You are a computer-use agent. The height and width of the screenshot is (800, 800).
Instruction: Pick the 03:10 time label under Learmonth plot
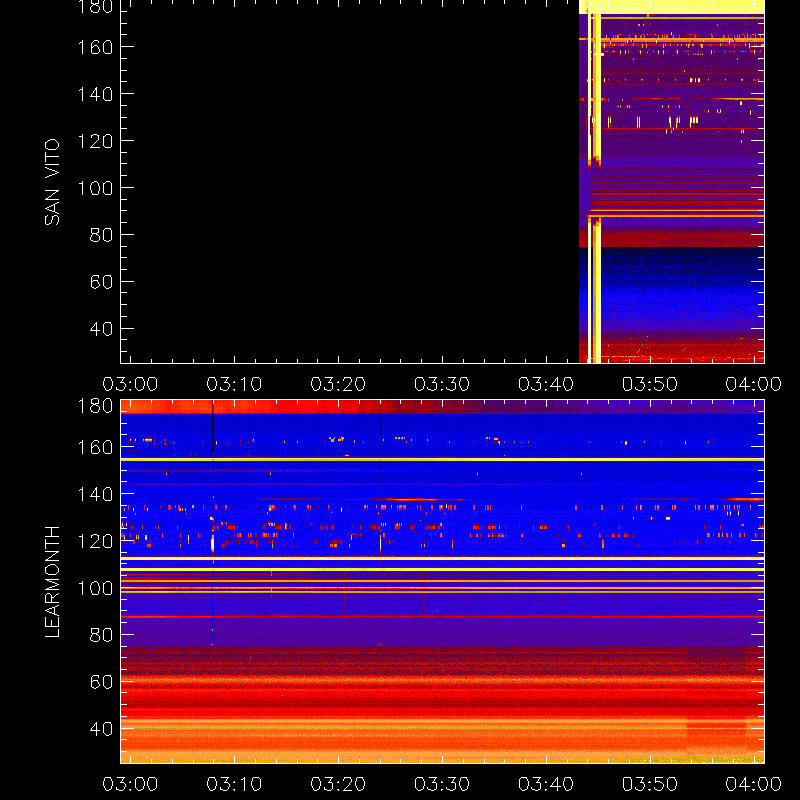point(234,784)
